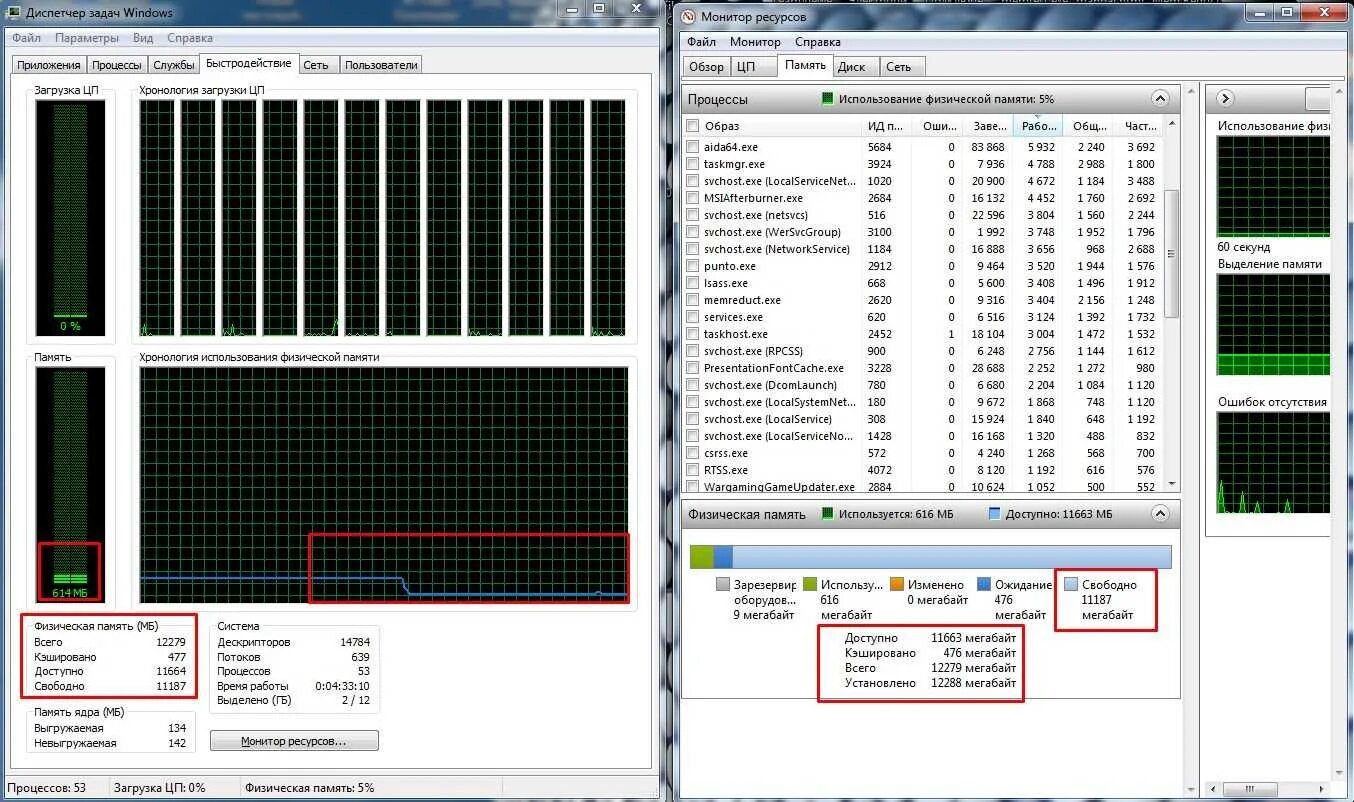This screenshot has height=802, width=1354.
Task: Open 'Параметры' menu in Task Manager
Action: pyautogui.click(x=87, y=38)
